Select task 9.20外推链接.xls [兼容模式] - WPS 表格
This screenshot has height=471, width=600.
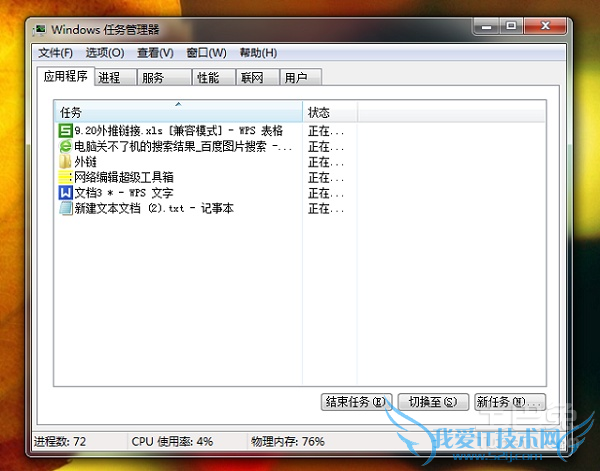point(179,131)
